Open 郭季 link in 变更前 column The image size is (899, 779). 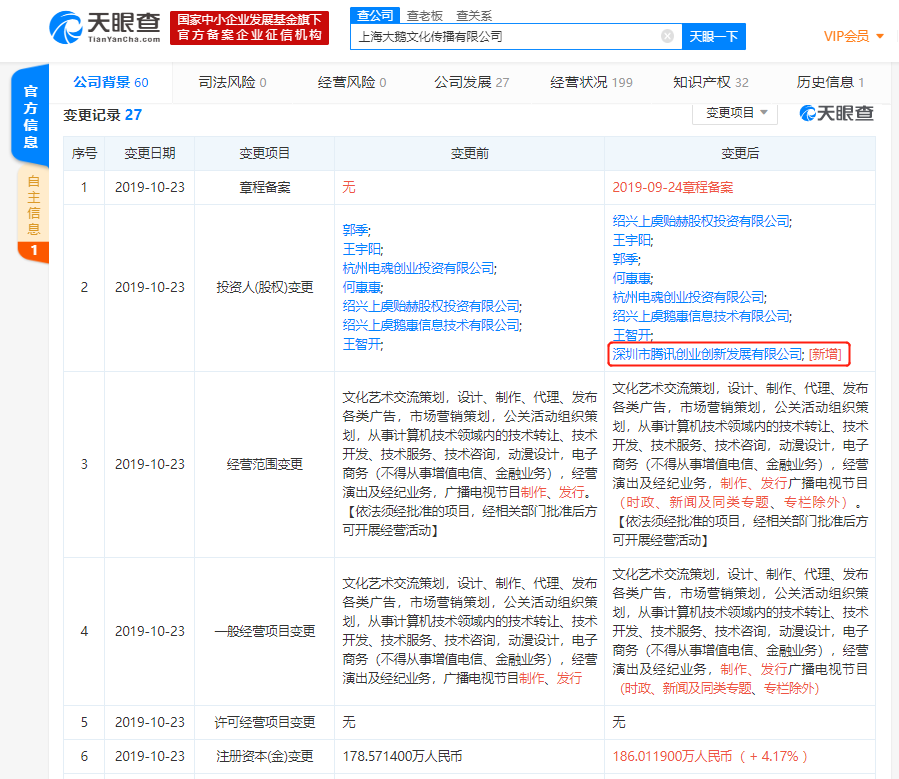click(x=355, y=230)
